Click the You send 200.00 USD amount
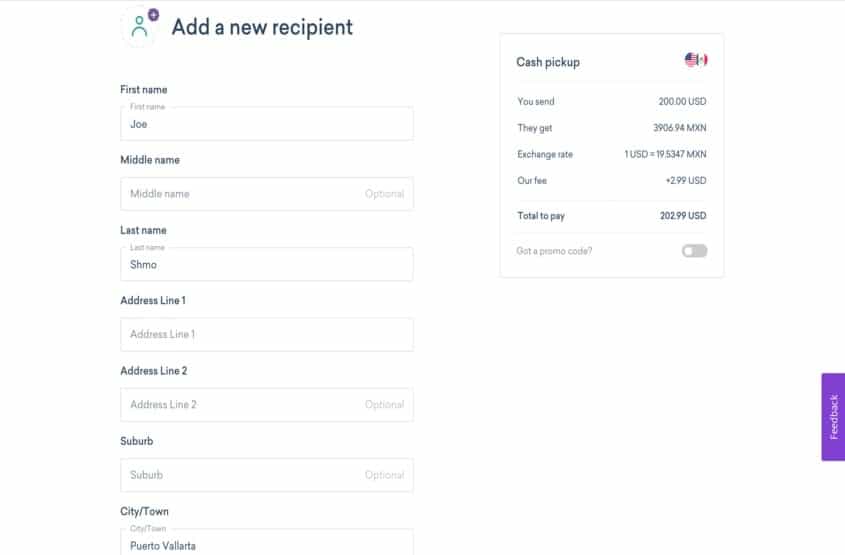This screenshot has width=845, height=555. (682, 101)
